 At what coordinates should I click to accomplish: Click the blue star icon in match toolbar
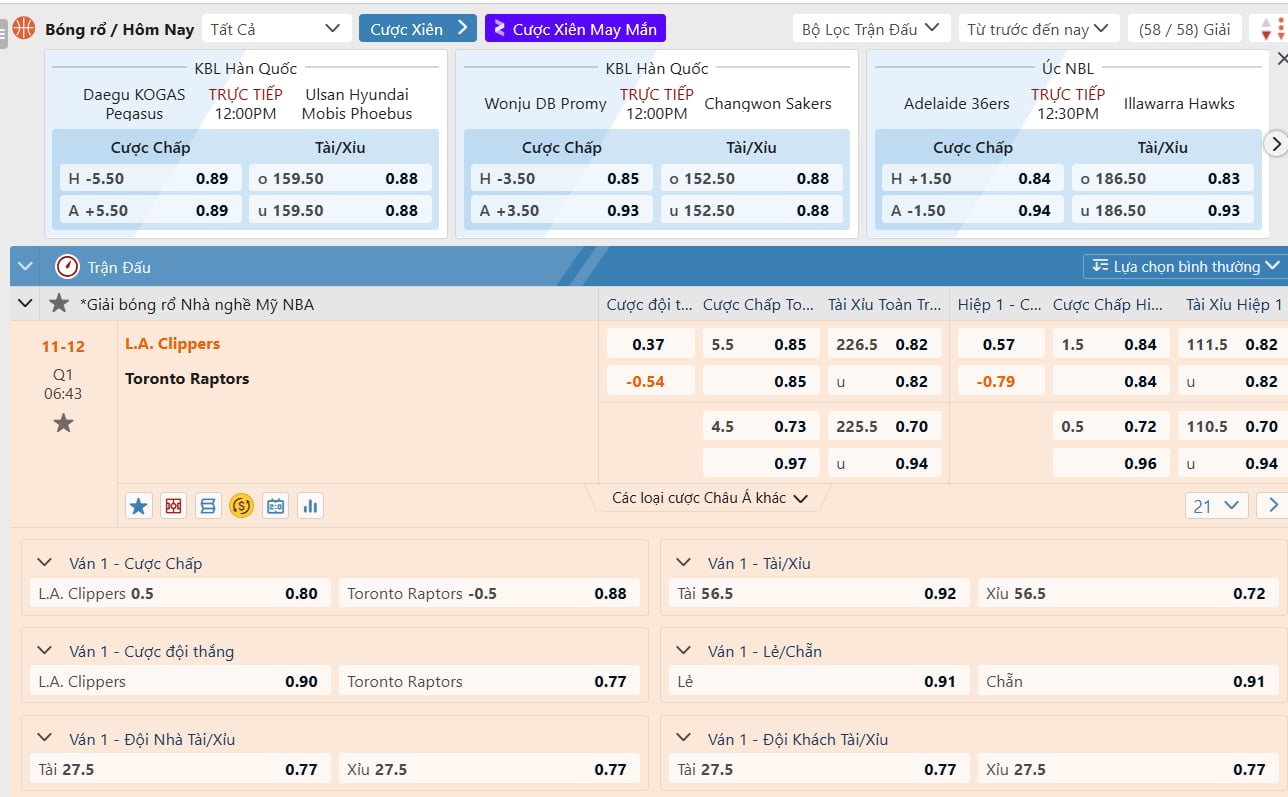[139, 506]
